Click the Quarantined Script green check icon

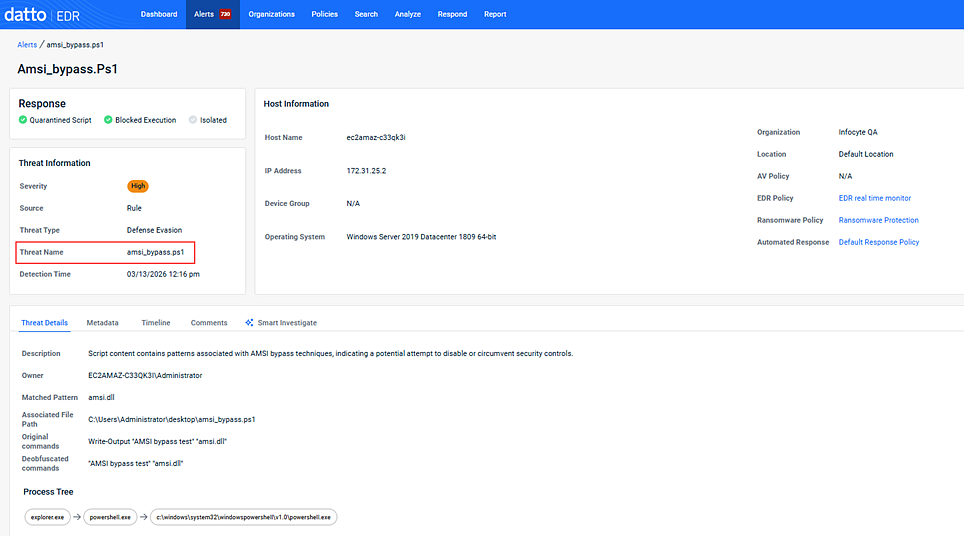[x=23, y=120]
